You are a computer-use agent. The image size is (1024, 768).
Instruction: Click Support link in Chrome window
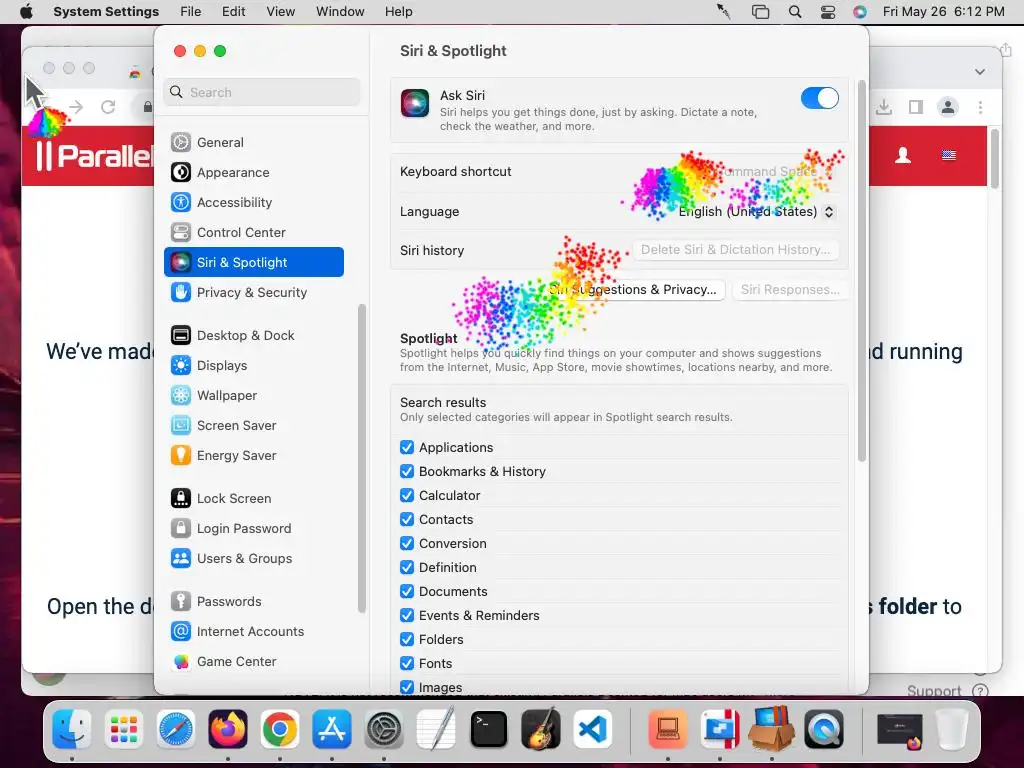pos(935,691)
